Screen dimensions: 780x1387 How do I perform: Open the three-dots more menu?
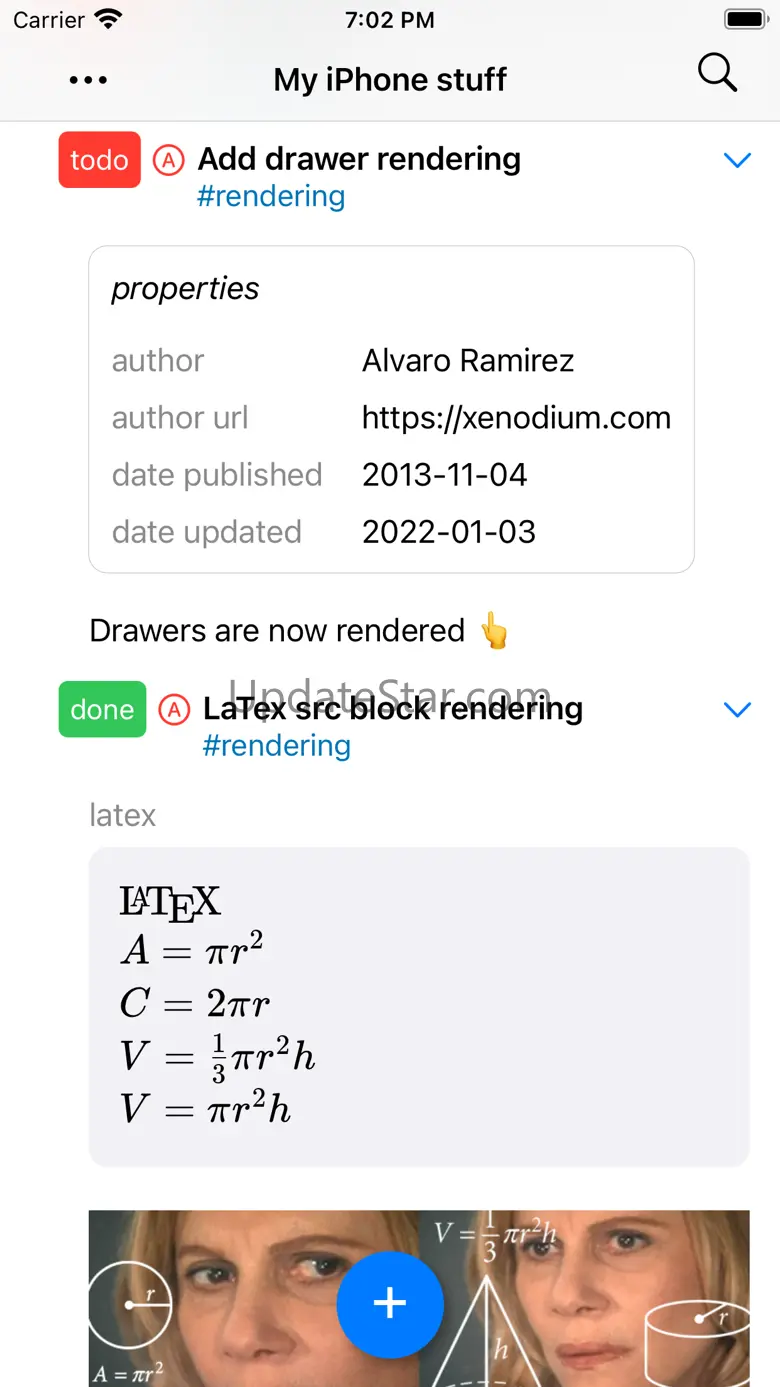89,80
